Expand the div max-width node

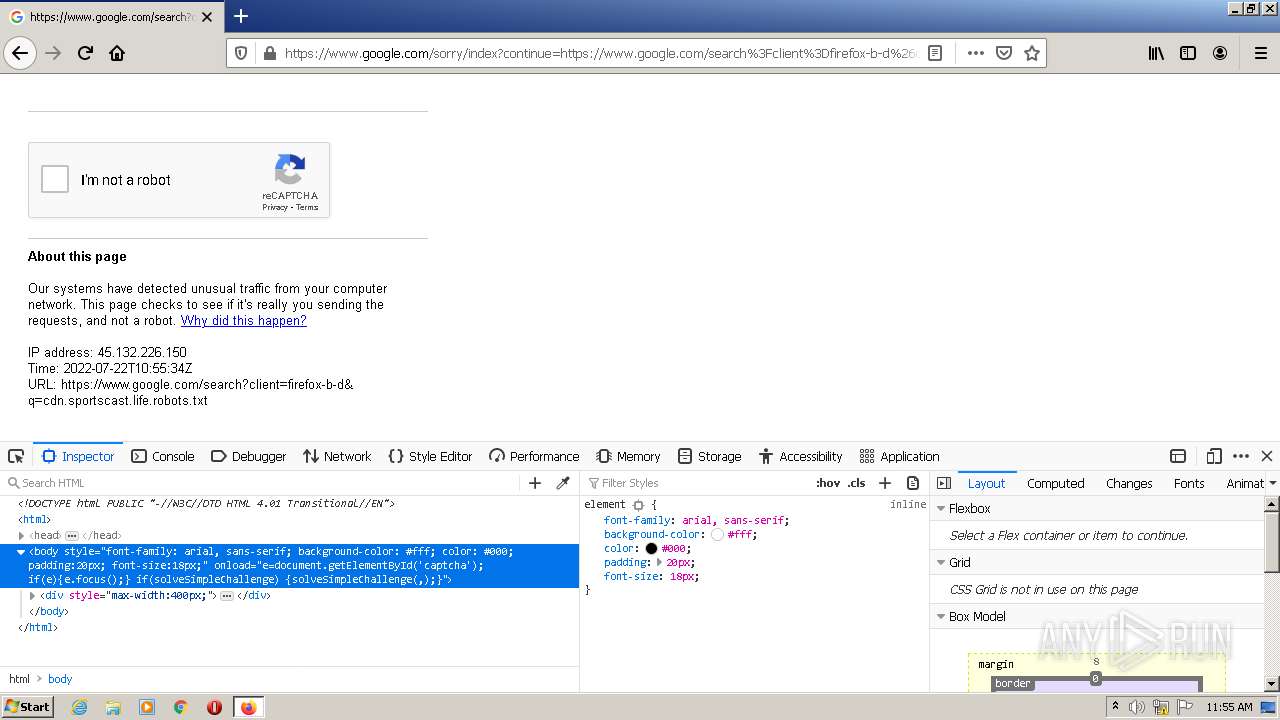click(33, 596)
